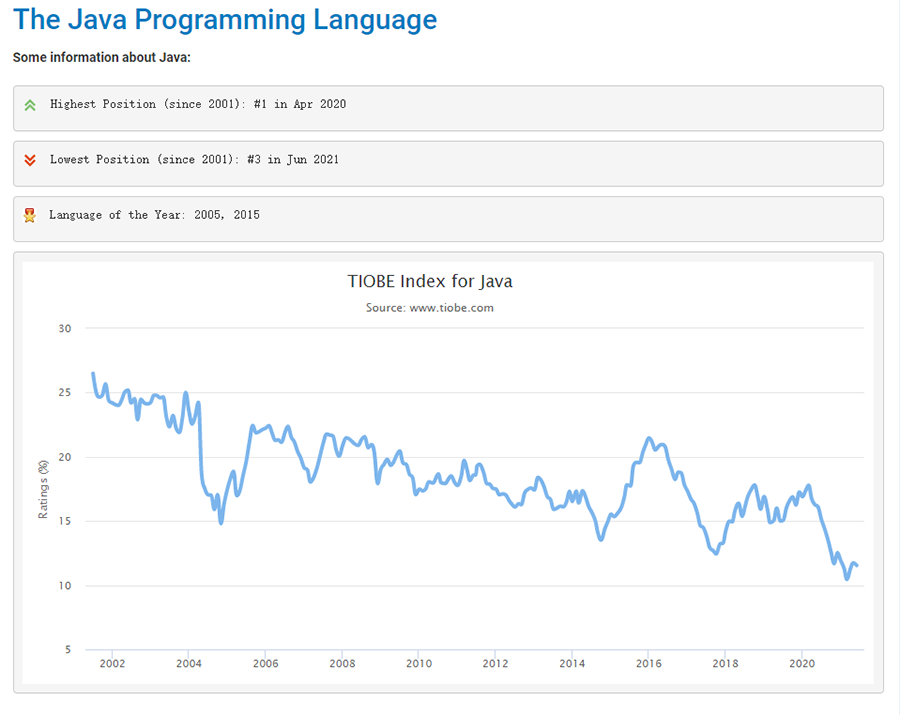Viewport: 900px width, 716px height.
Task: Click the y-axis value 10
Action: click(65, 586)
